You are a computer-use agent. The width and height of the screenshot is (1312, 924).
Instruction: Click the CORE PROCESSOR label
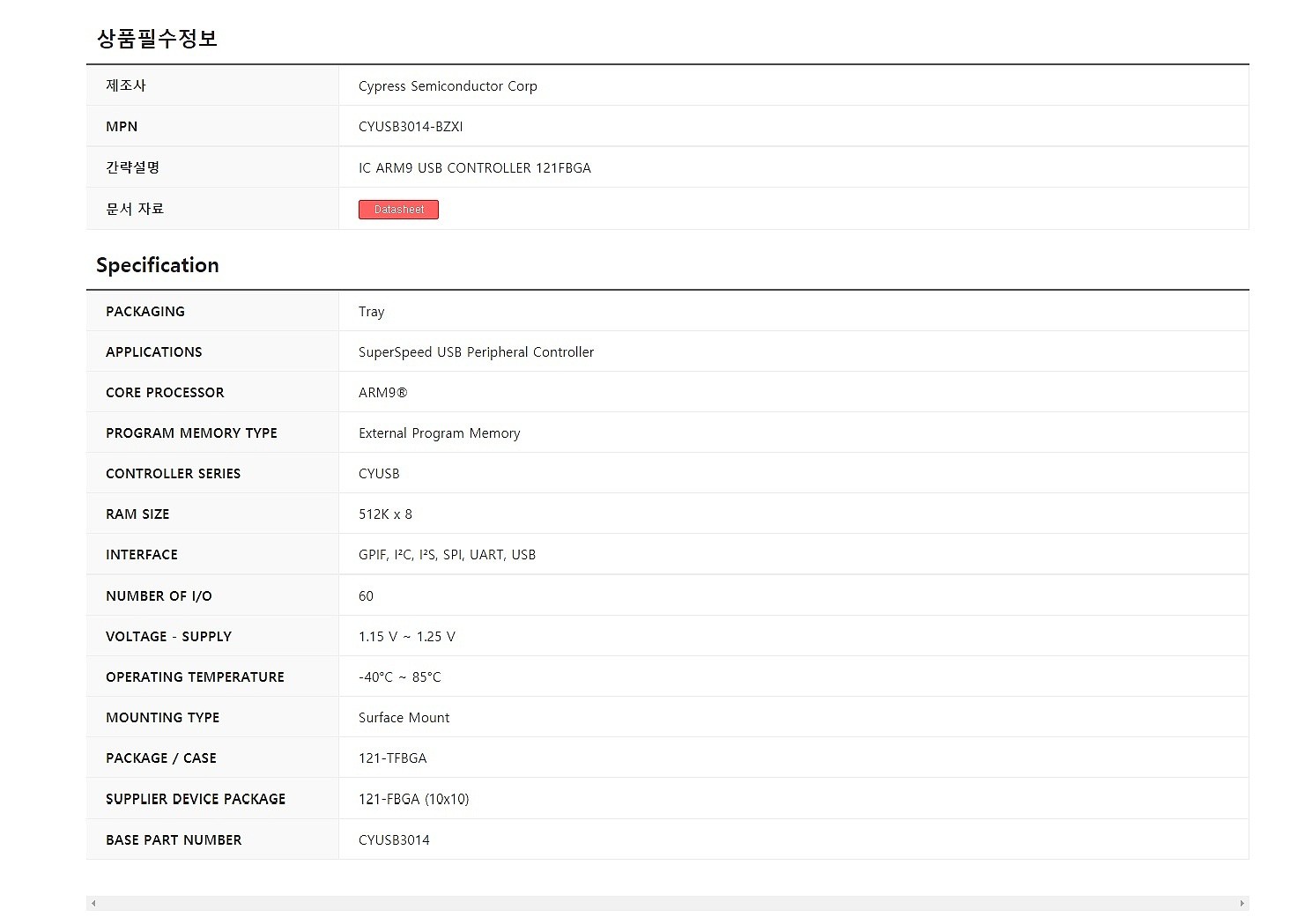(x=165, y=393)
